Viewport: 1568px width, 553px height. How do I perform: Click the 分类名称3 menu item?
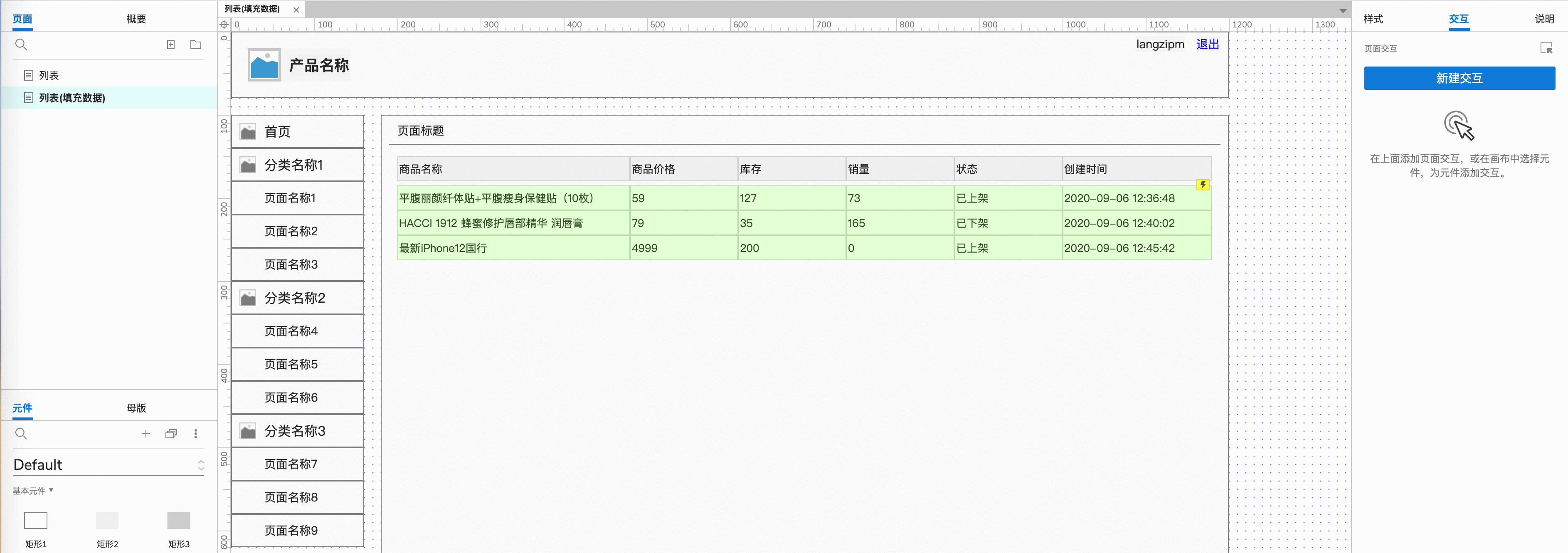coord(298,431)
